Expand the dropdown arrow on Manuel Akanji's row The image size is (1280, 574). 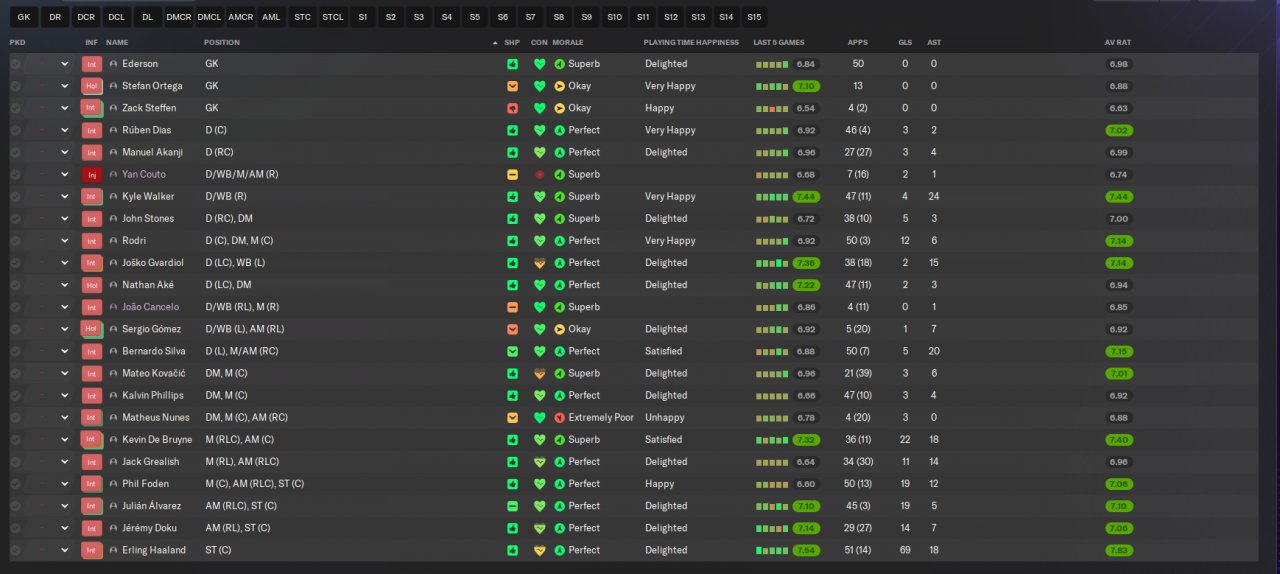(x=65, y=152)
